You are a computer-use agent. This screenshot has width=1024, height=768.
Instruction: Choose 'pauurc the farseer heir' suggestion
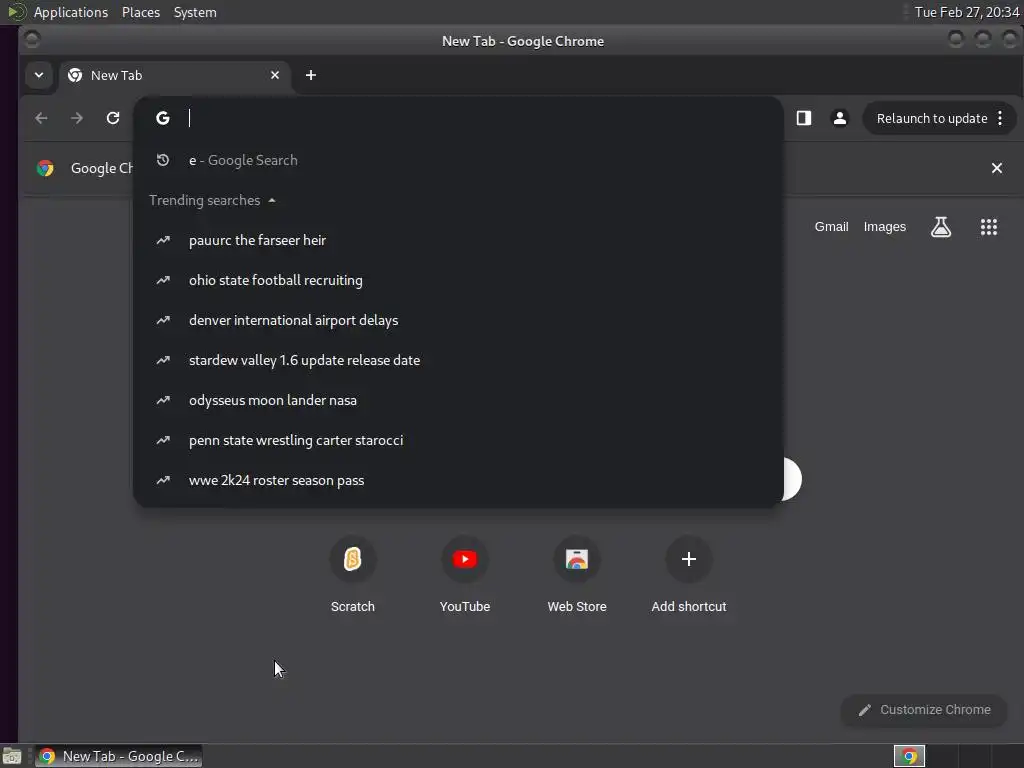pos(458,240)
